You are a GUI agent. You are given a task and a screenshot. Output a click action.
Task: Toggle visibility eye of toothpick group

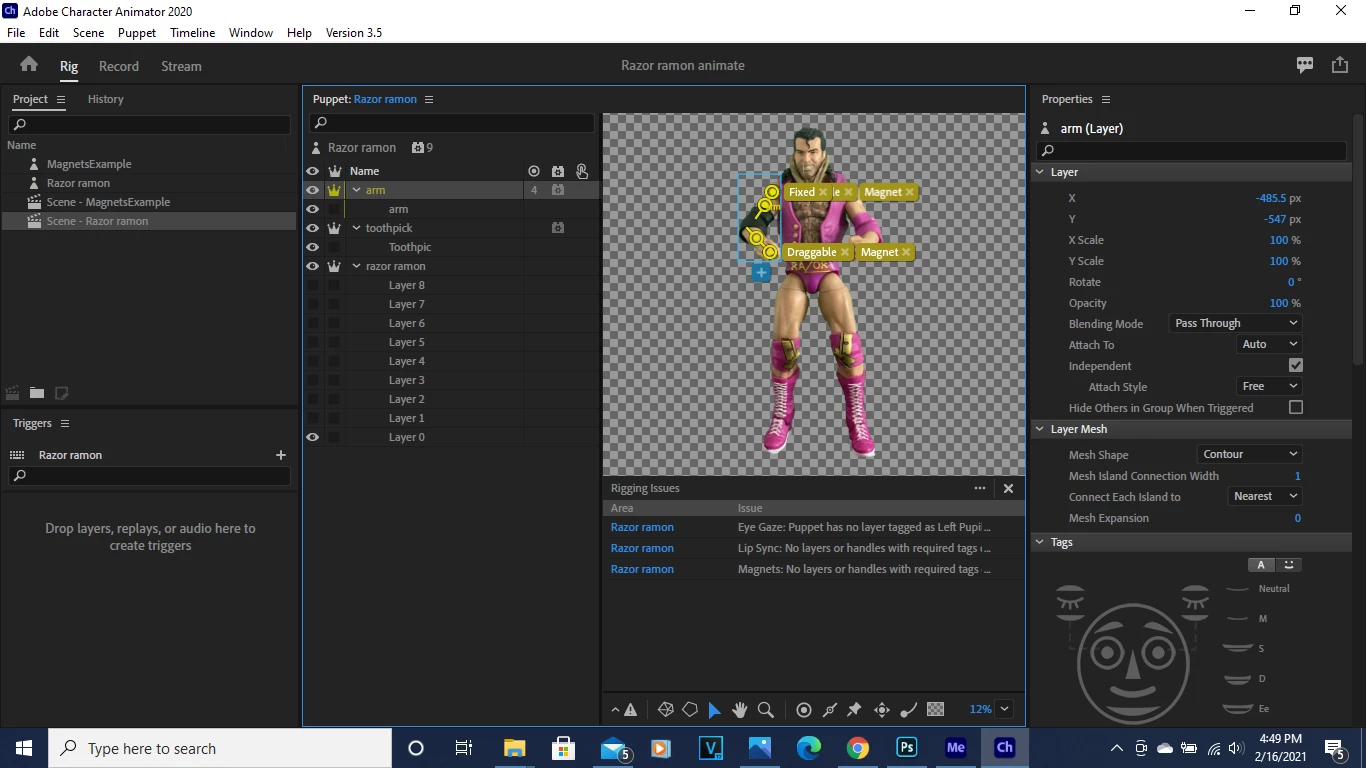313,228
